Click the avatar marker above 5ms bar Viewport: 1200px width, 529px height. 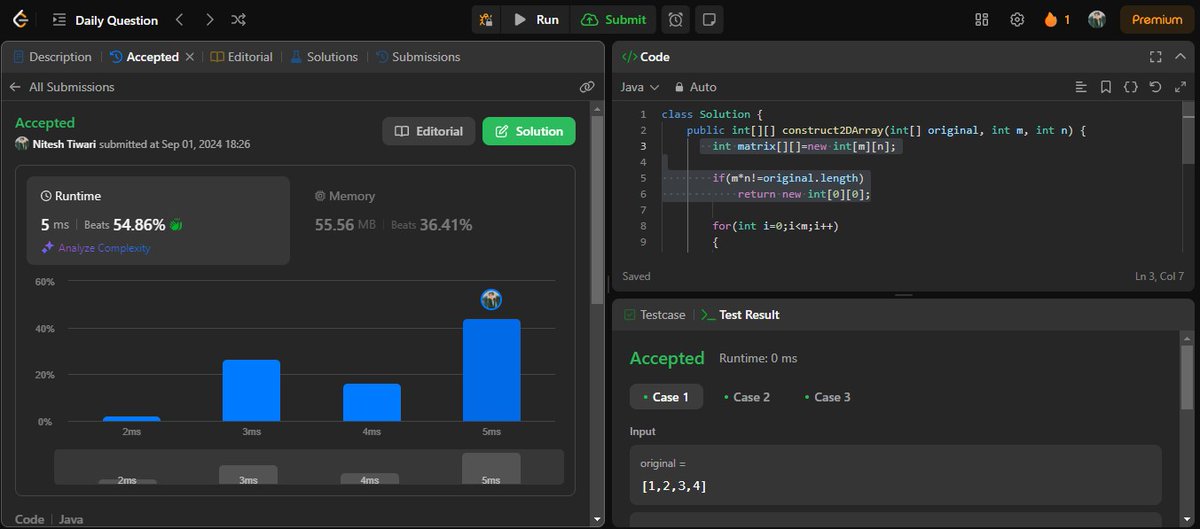(x=491, y=299)
